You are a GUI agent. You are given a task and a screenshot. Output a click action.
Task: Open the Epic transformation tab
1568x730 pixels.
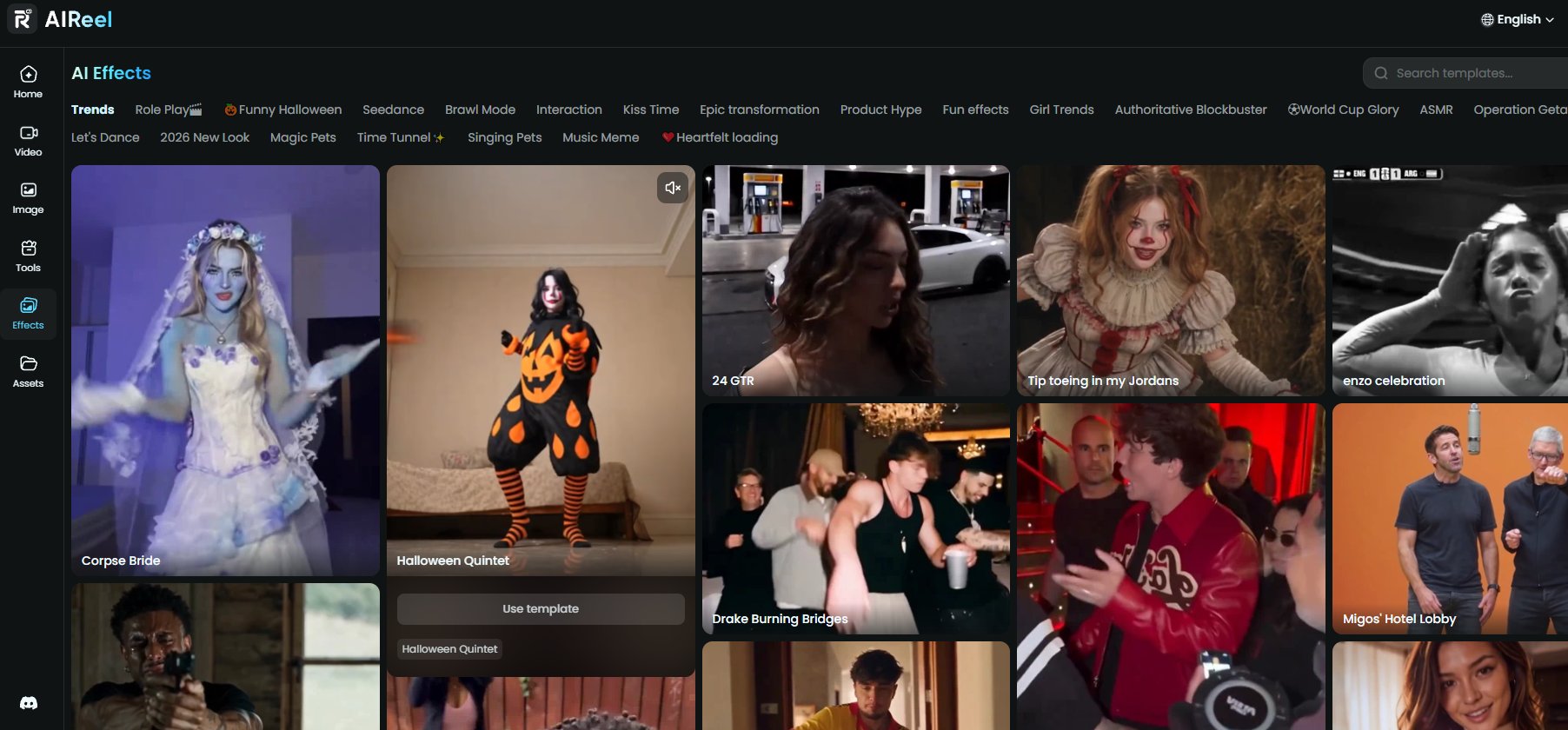(760, 109)
